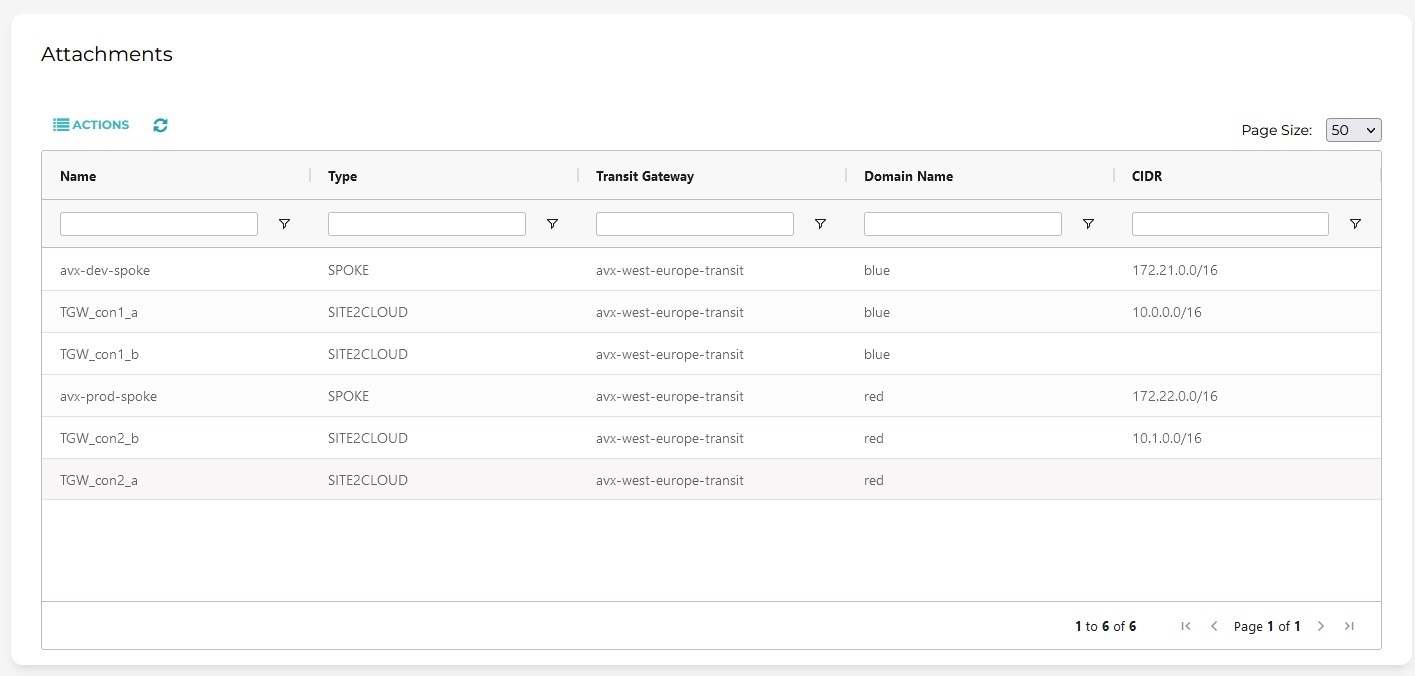Select the avx-prod-spoke row name
This screenshot has width=1415, height=676.
tap(108, 396)
